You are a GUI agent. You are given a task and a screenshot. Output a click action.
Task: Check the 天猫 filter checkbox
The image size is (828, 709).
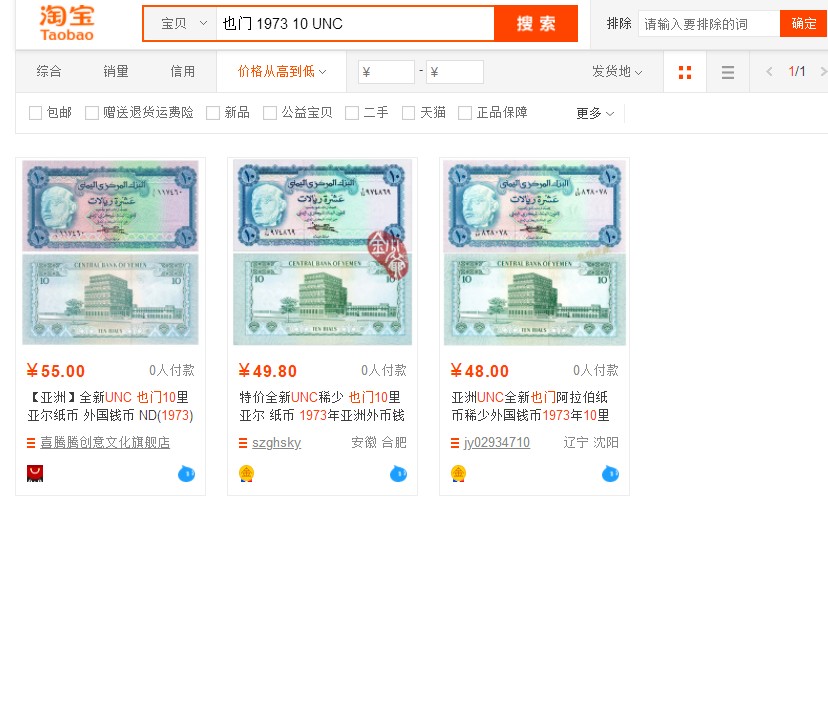click(409, 113)
